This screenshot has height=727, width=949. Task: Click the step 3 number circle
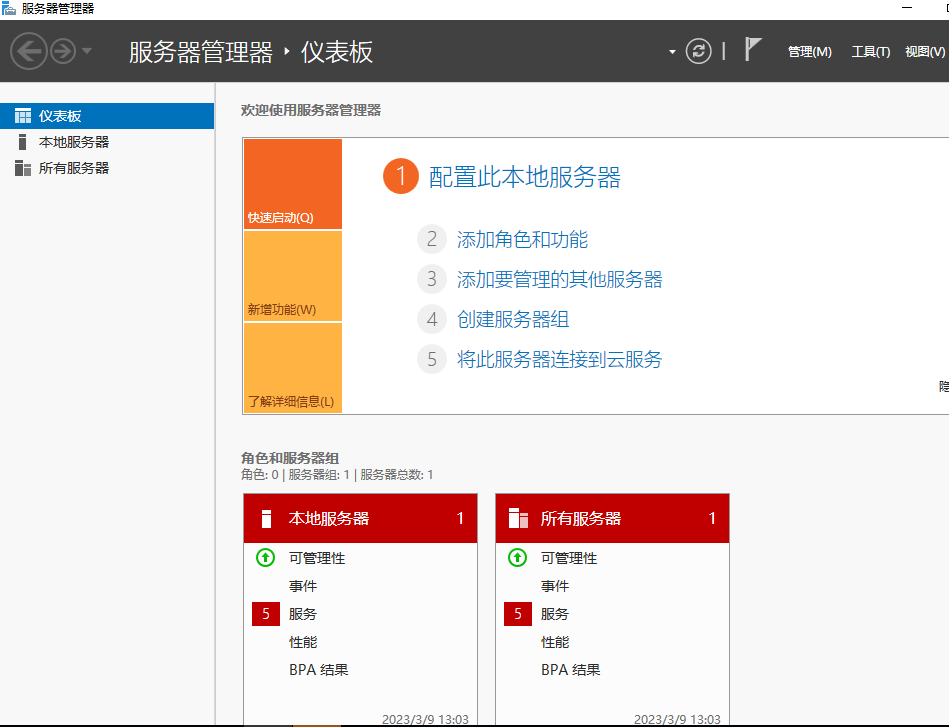(x=432, y=279)
